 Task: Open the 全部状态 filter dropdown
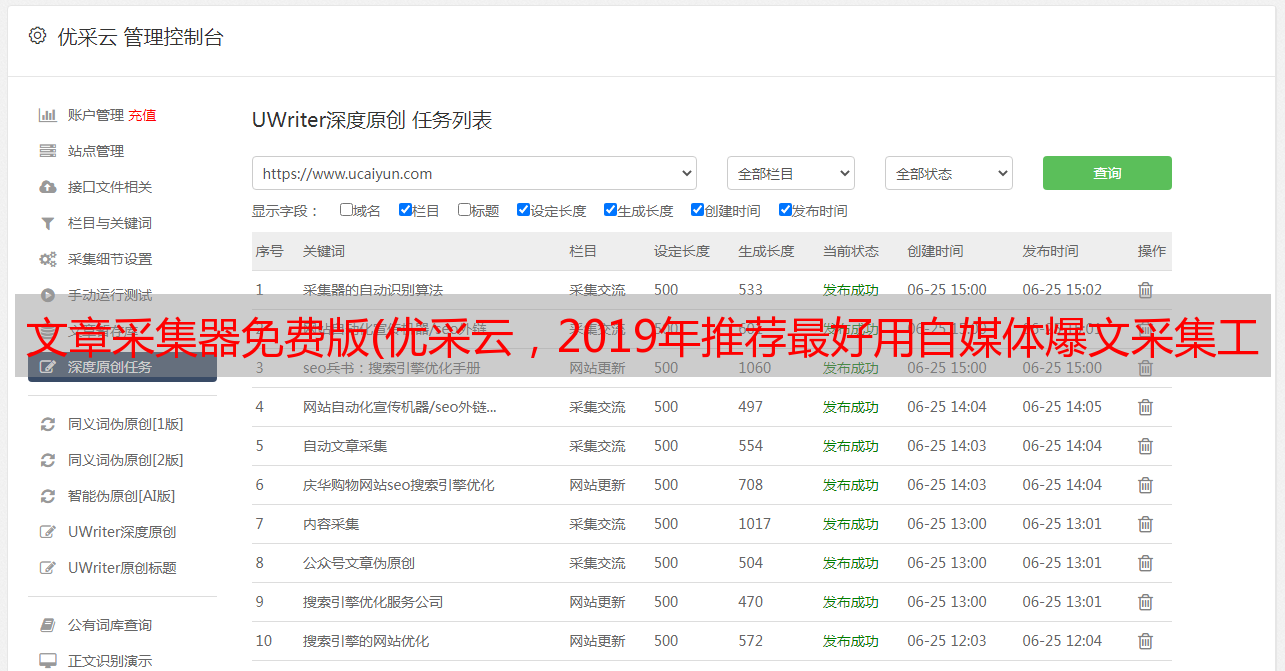[948, 173]
